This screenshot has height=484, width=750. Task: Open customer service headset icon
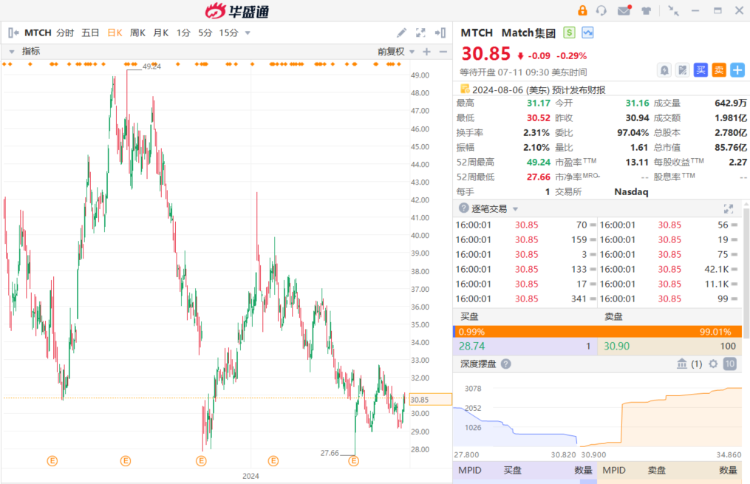(601, 10)
